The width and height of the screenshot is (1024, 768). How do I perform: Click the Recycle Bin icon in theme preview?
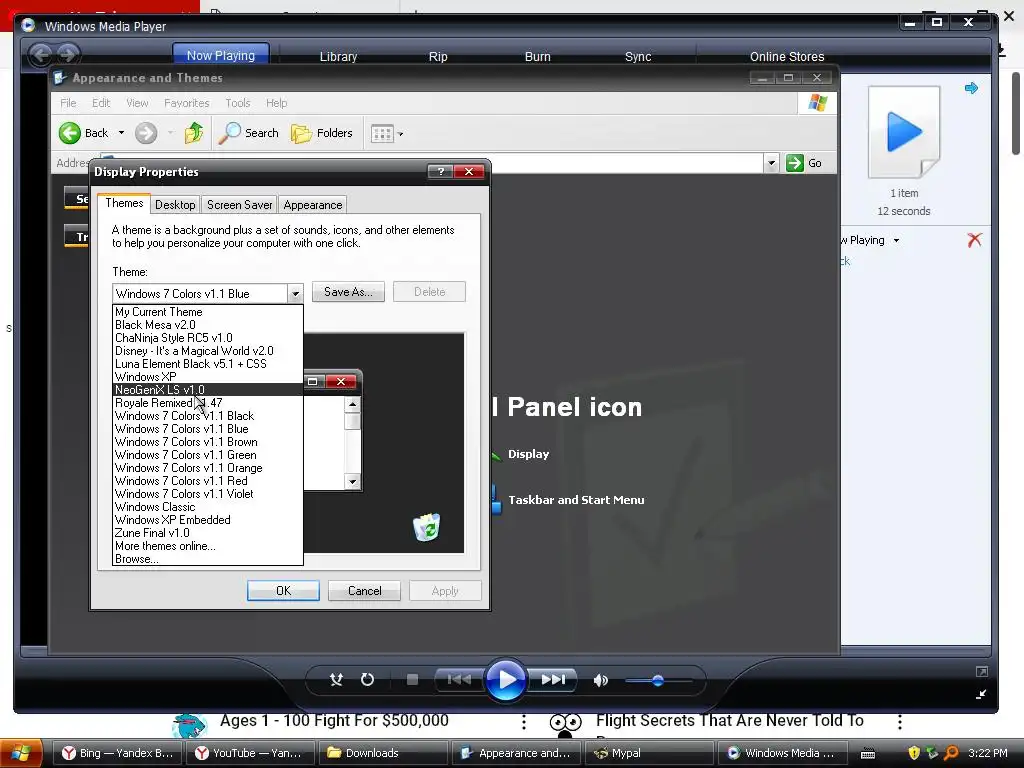click(427, 527)
